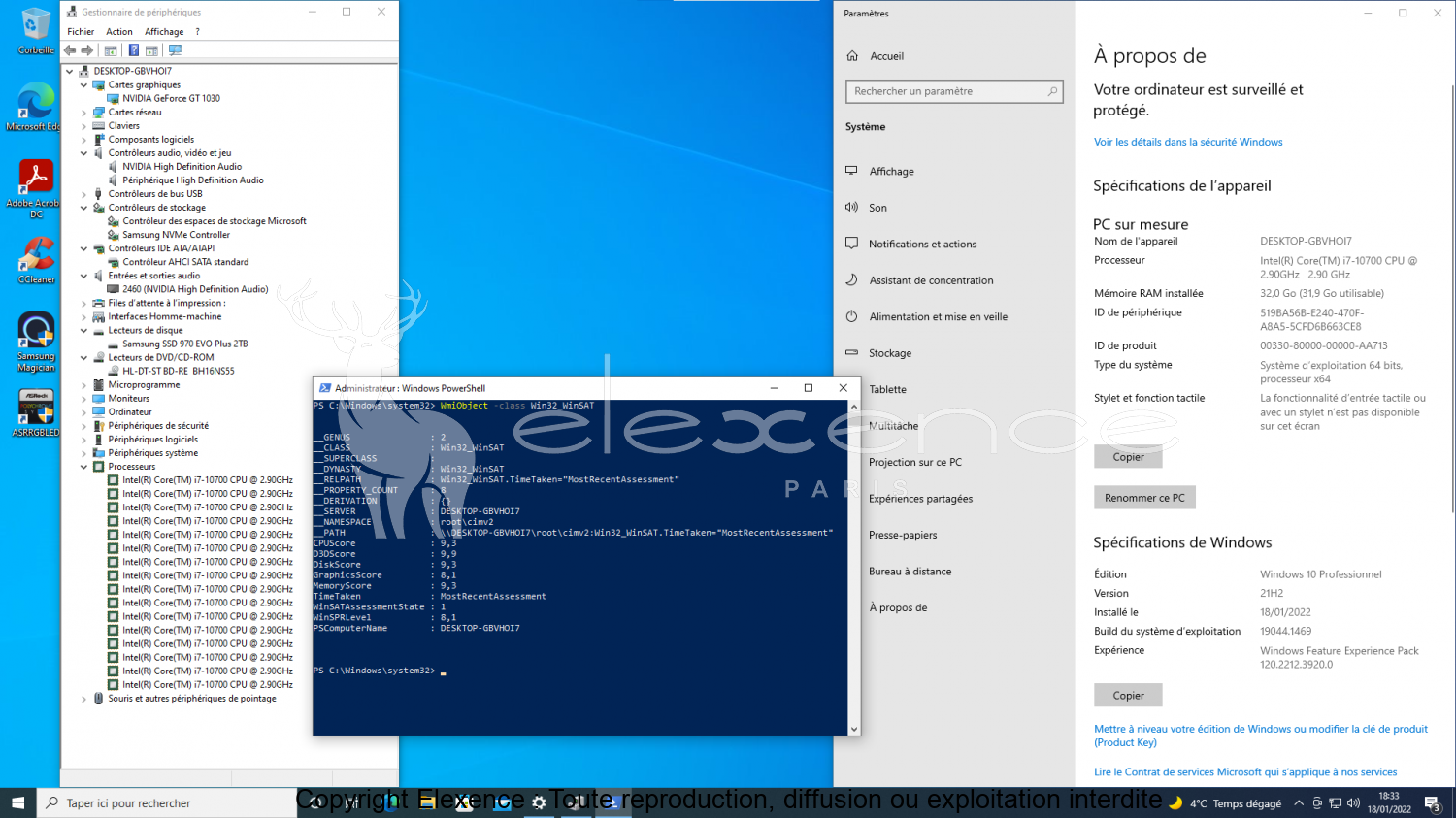Click the Forward arrow in Device Manager toolbar
This screenshot has height=818, width=1456.
(x=87, y=50)
